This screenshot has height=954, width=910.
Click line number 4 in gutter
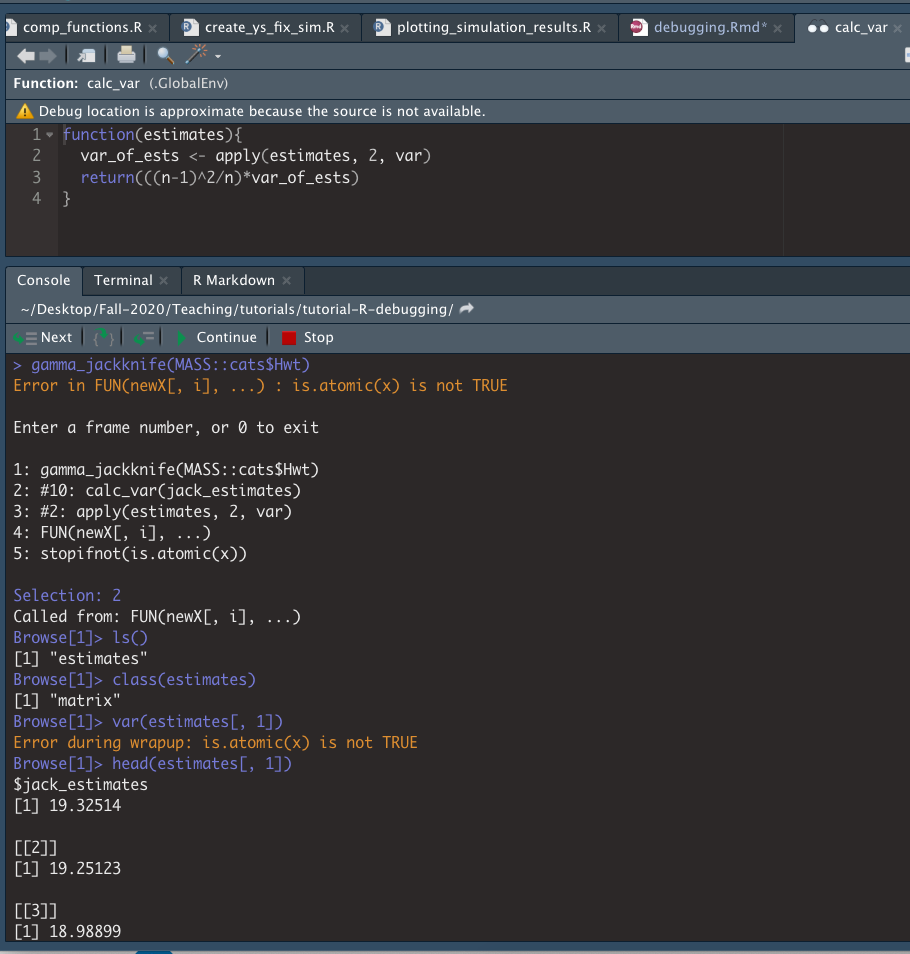coord(36,198)
